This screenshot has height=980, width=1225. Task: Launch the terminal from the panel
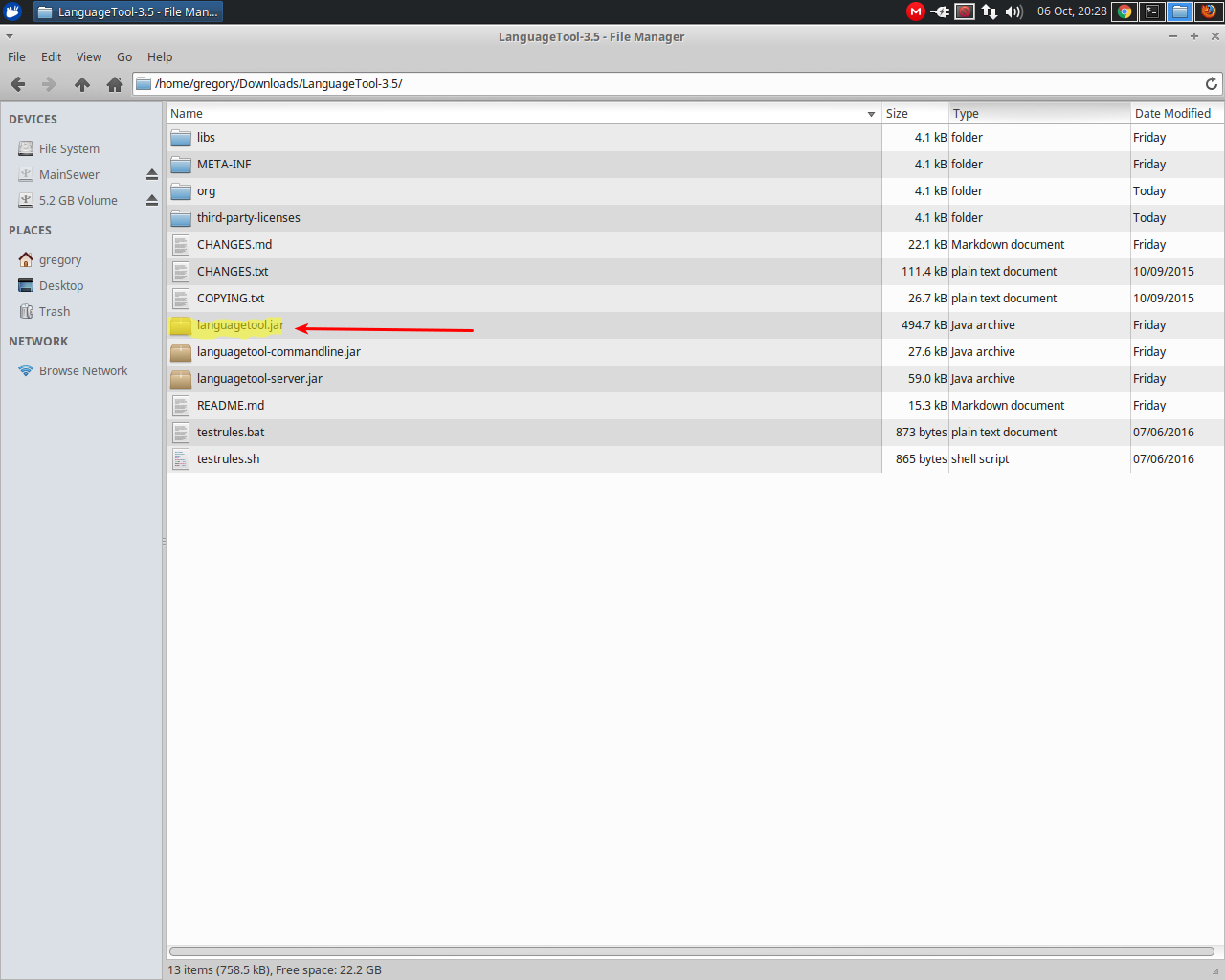[1153, 11]
